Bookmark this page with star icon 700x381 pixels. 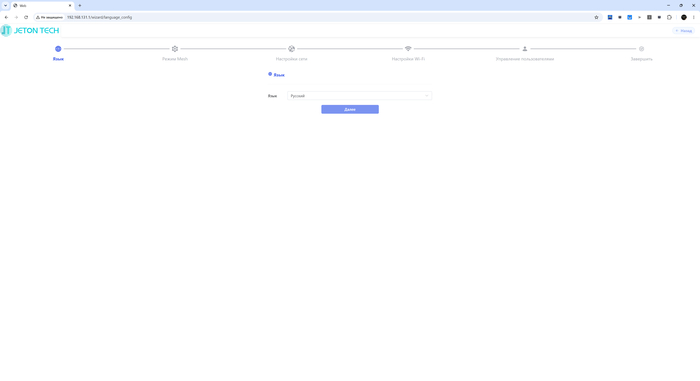pos(596,17)
